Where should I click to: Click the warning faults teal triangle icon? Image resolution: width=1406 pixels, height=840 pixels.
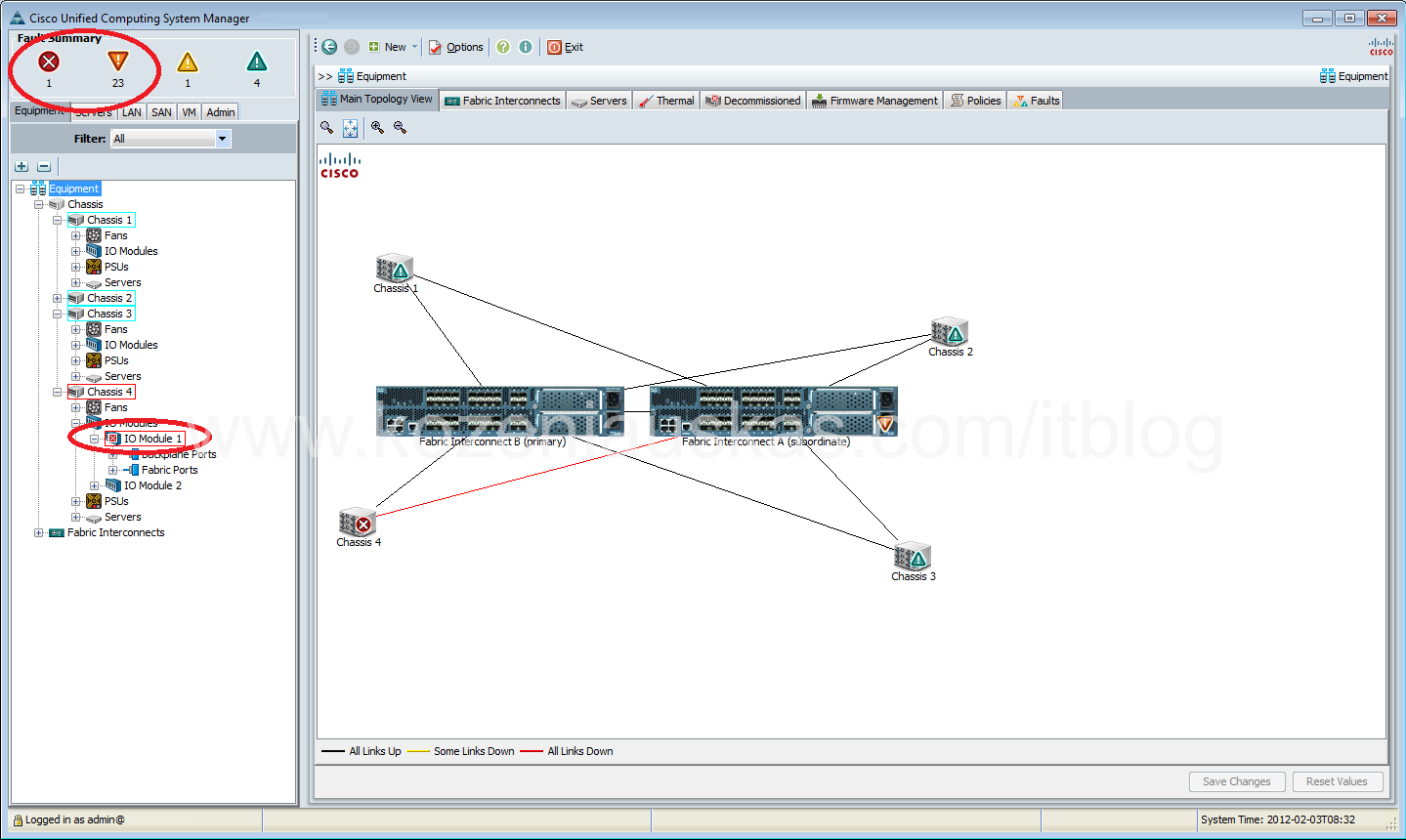pos(257,63)
